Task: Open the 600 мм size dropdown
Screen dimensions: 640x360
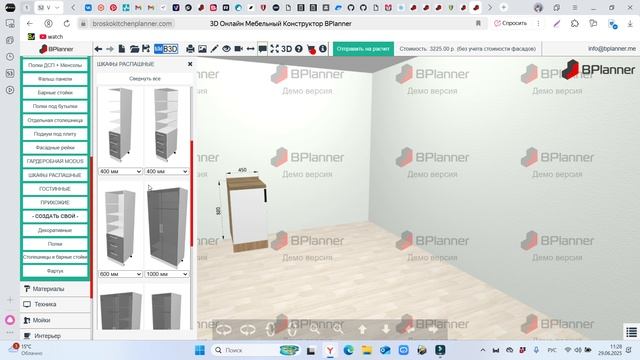Action: tap(120, 274)
